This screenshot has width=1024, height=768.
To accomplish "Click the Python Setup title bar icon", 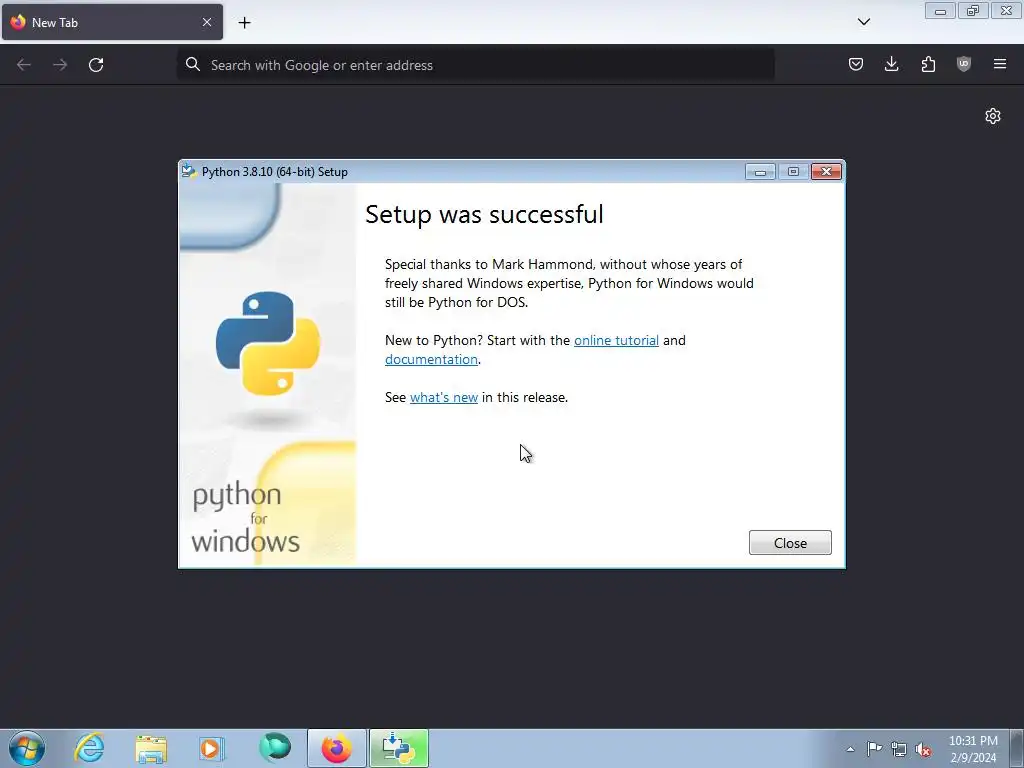I will (189, 171).
